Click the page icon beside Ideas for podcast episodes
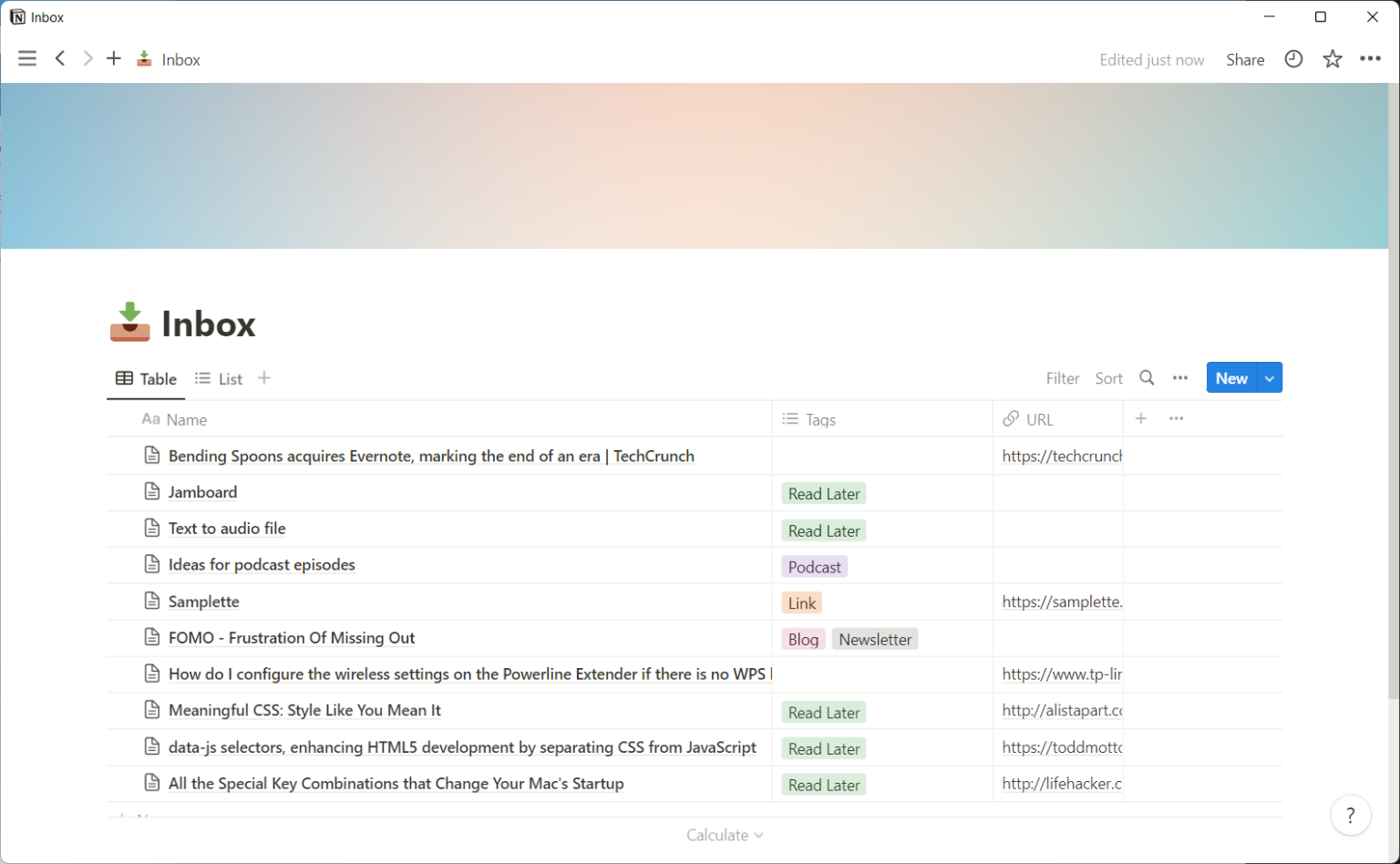This screenshot has width=1400, height=864. (152, 564)
